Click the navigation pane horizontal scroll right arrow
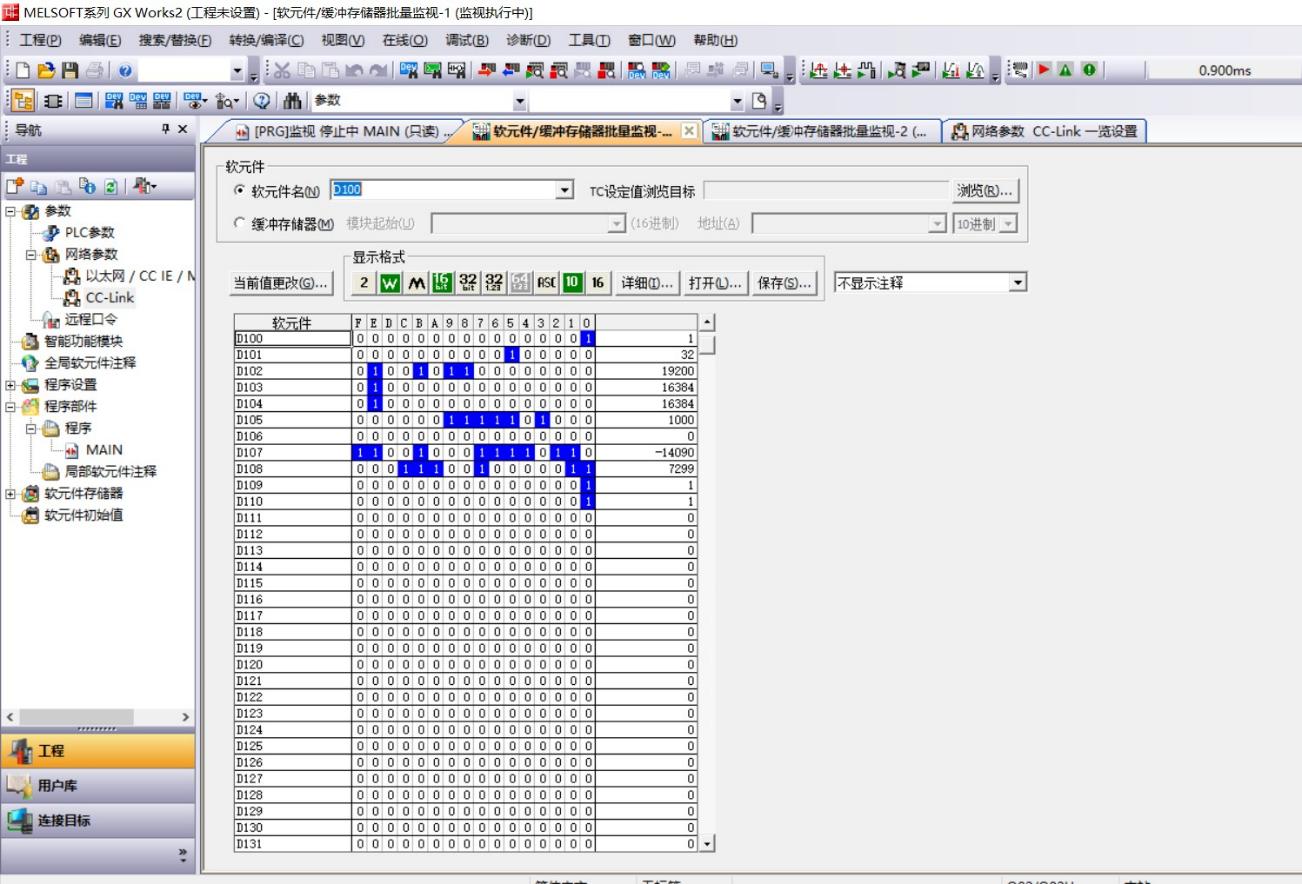 click(x=185, y=717)
